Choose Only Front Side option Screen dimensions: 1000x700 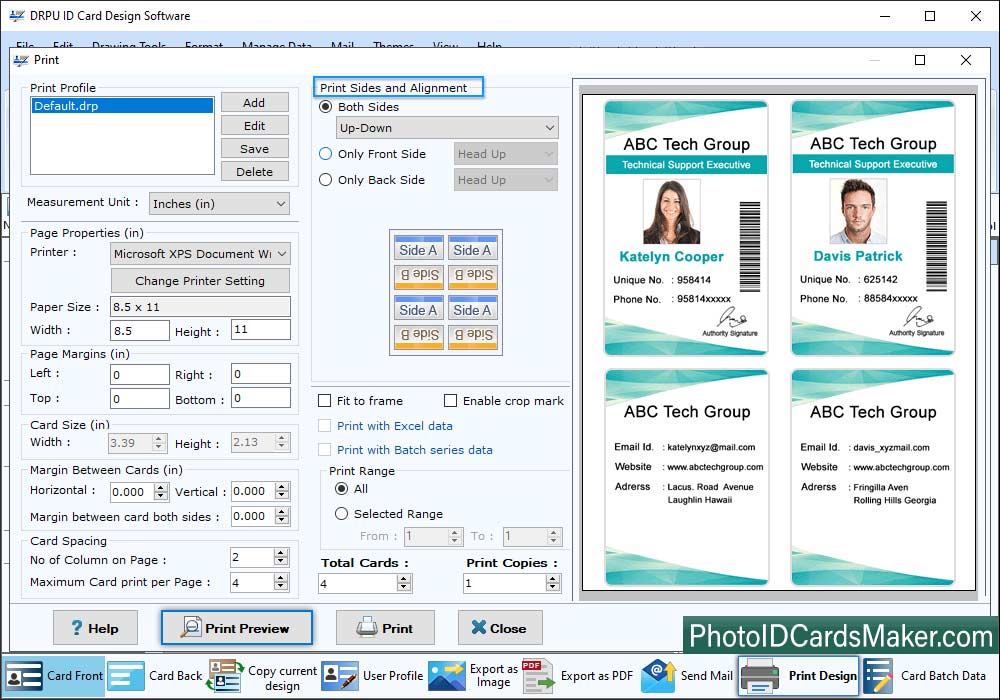(x=325, y=154)
